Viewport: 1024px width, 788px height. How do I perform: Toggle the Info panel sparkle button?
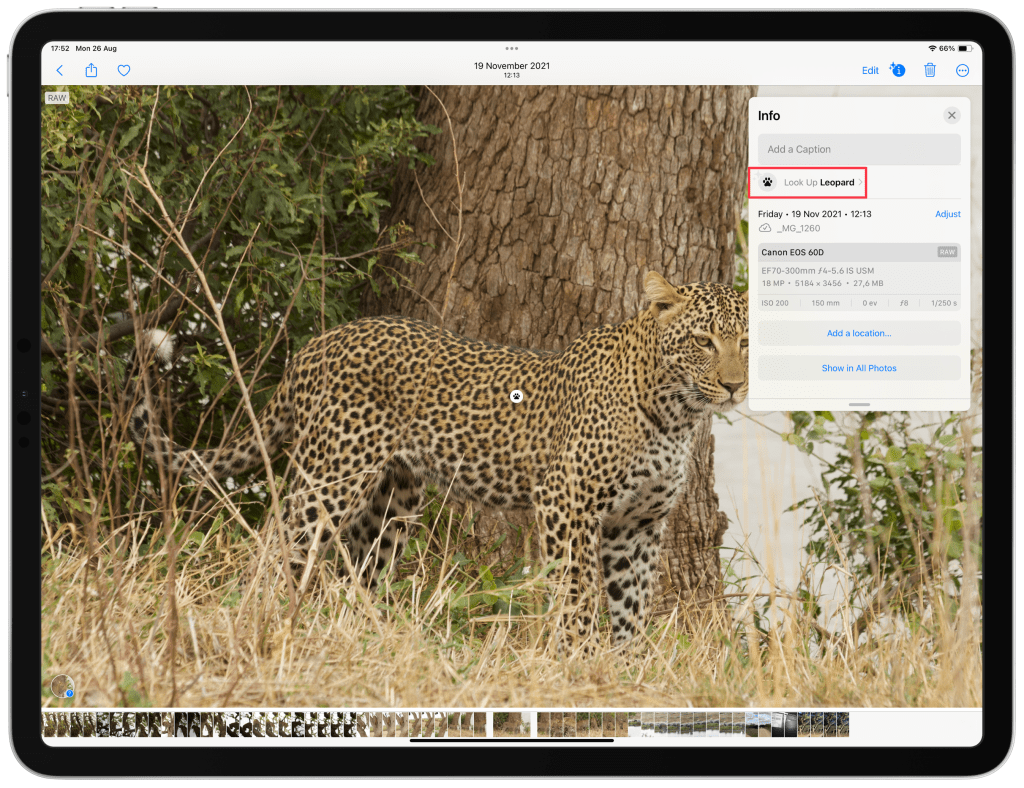pos(897,70)
